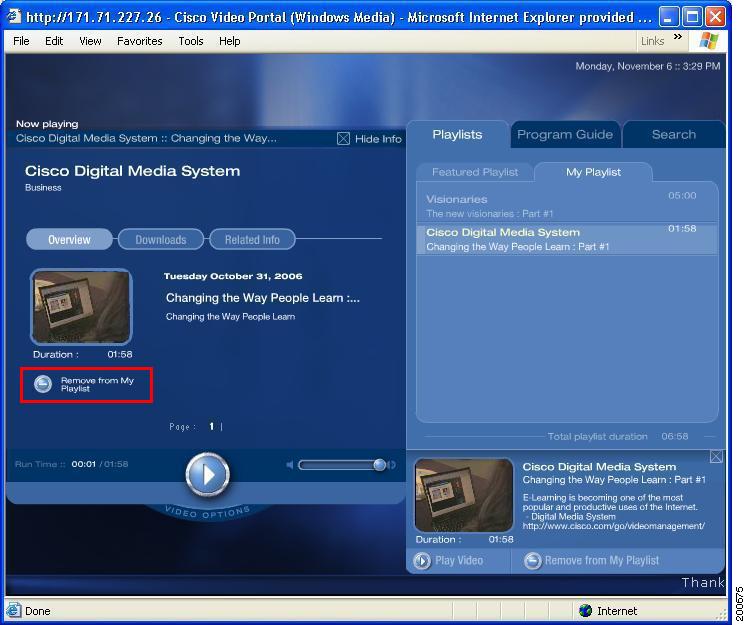Image resolution: width=745 pixels, height=625 pixels.
Task: Click the Play Video icon in details panel
Action: click(422, 561)
